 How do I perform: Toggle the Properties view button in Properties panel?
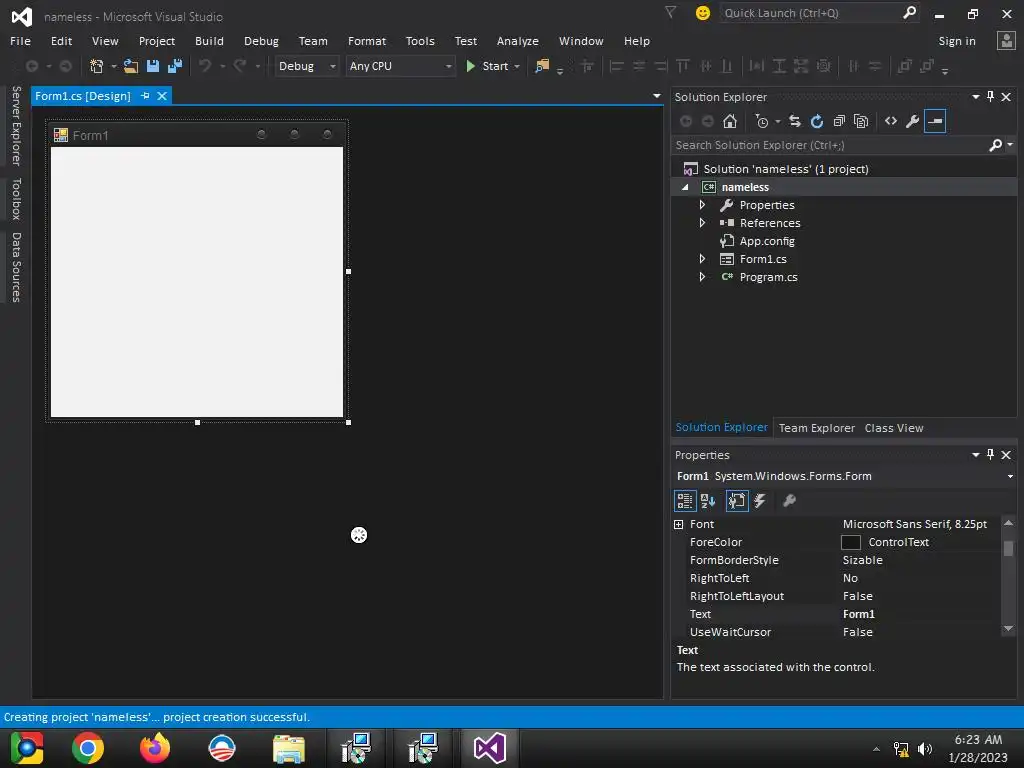point(737,501)
